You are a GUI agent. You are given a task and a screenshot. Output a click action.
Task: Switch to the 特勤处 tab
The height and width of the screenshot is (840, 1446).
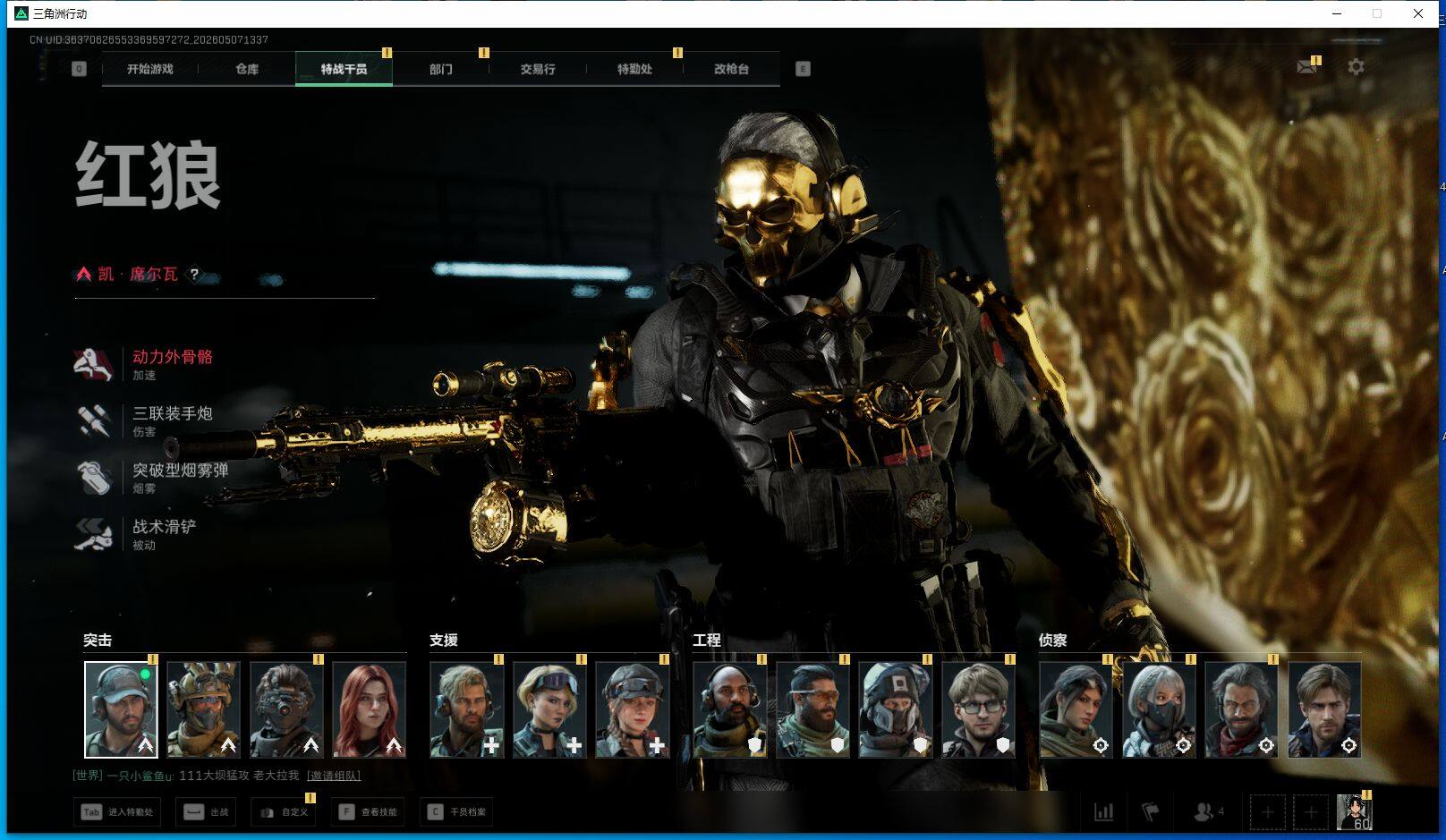point(634,69)
